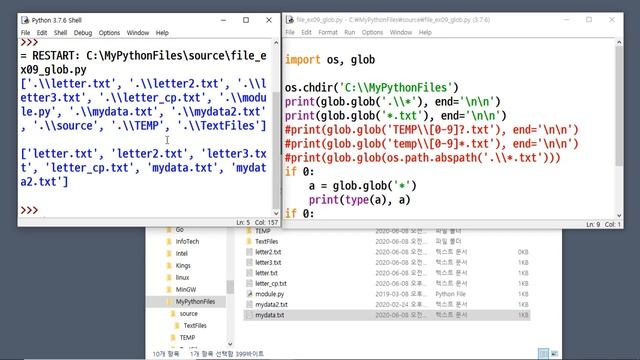Screen dimensions: 640x360
Task: Close the Python Shell window
Action: click(x=269, y=20)
